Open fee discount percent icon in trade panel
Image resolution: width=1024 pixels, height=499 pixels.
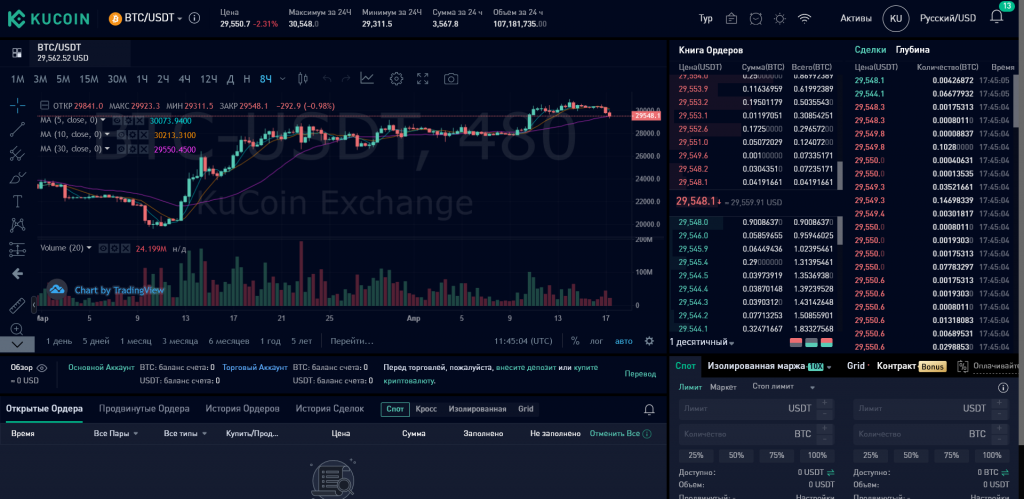[x=963, y=366]
